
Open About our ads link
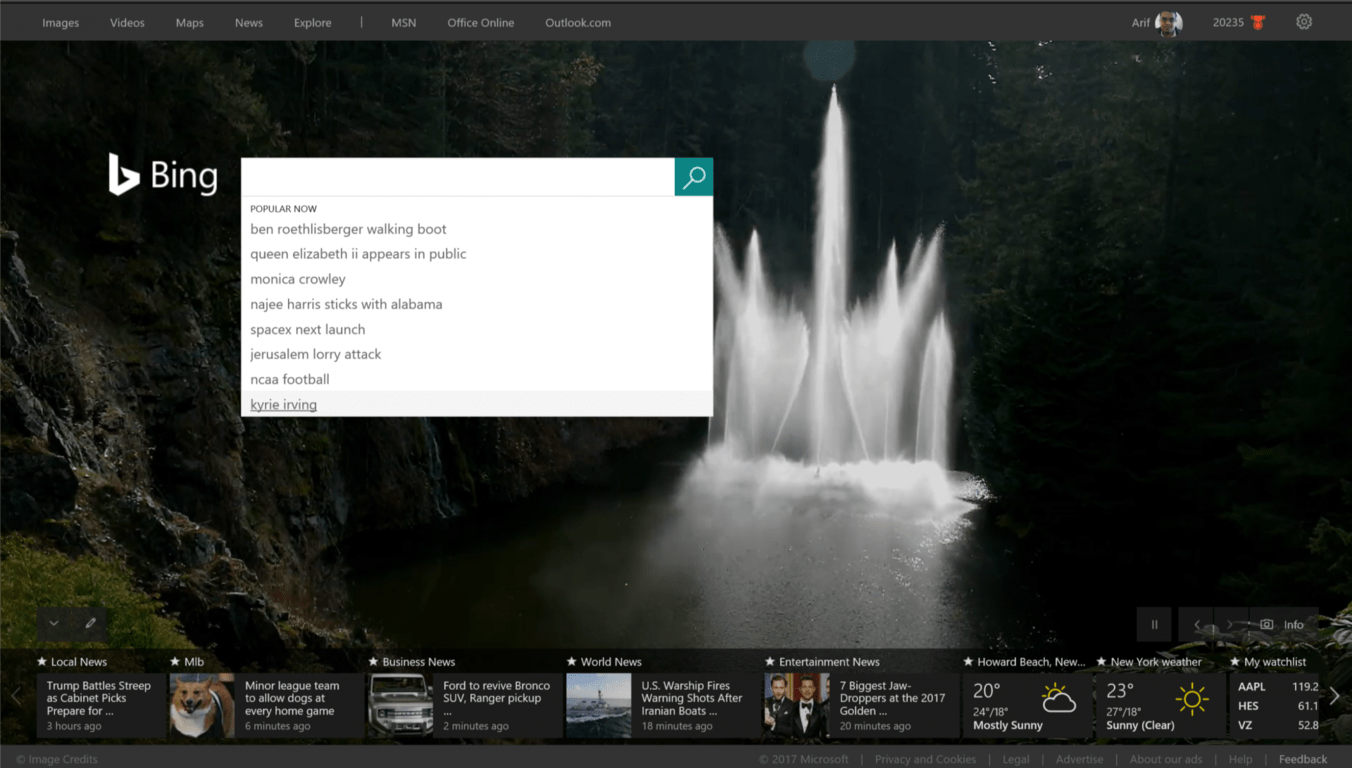click(1166, 759)
